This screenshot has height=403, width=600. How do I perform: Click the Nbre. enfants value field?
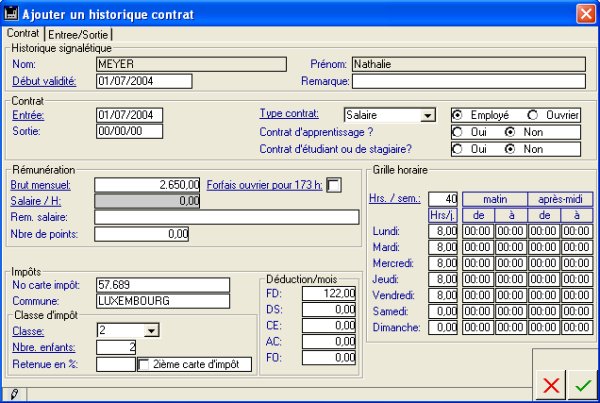pyautogui.click(x=116, y=348)
